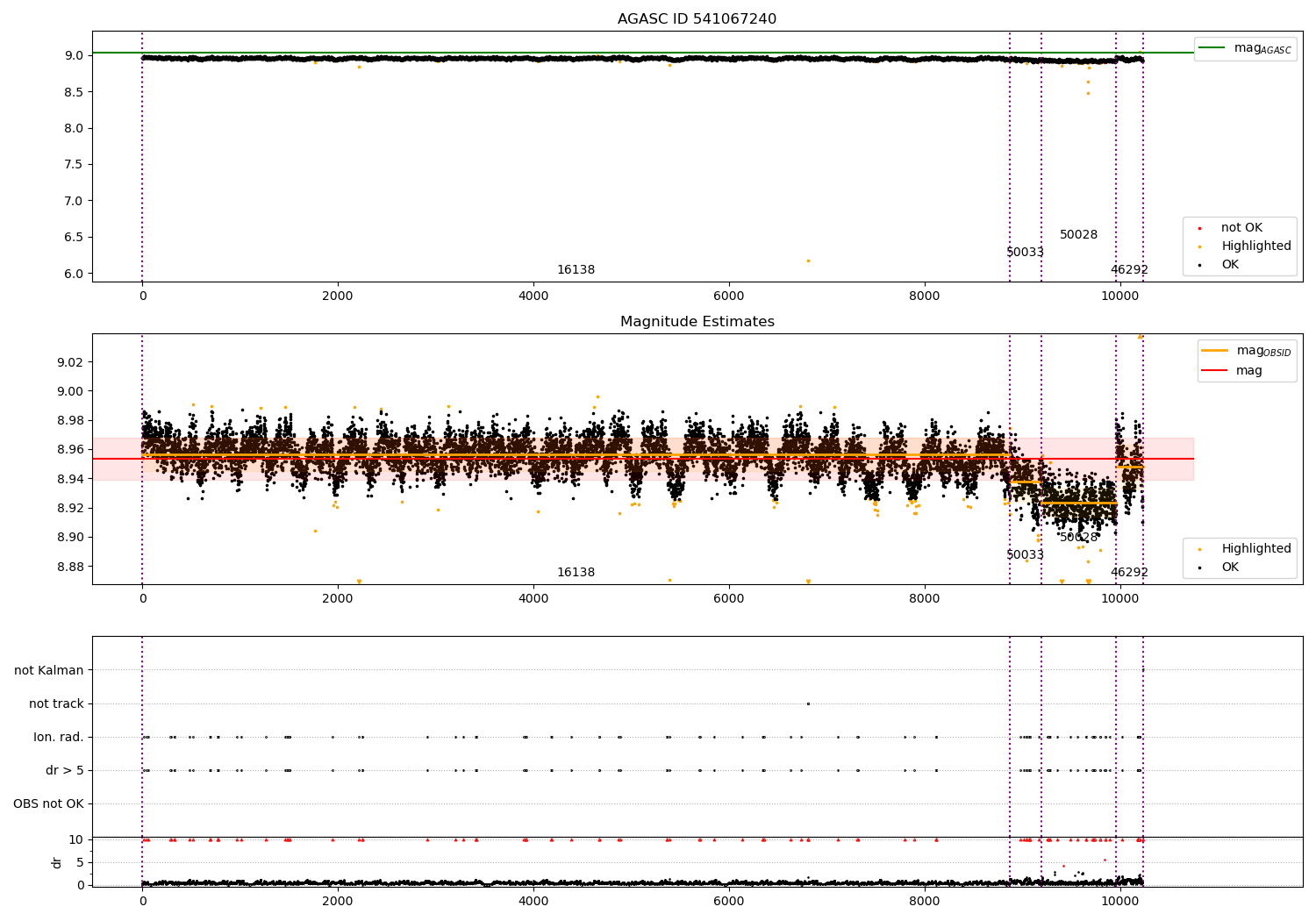1316x921 pixels.
Task: Click the 4000 x-tick under the top plot
Action: coord(533,296)
